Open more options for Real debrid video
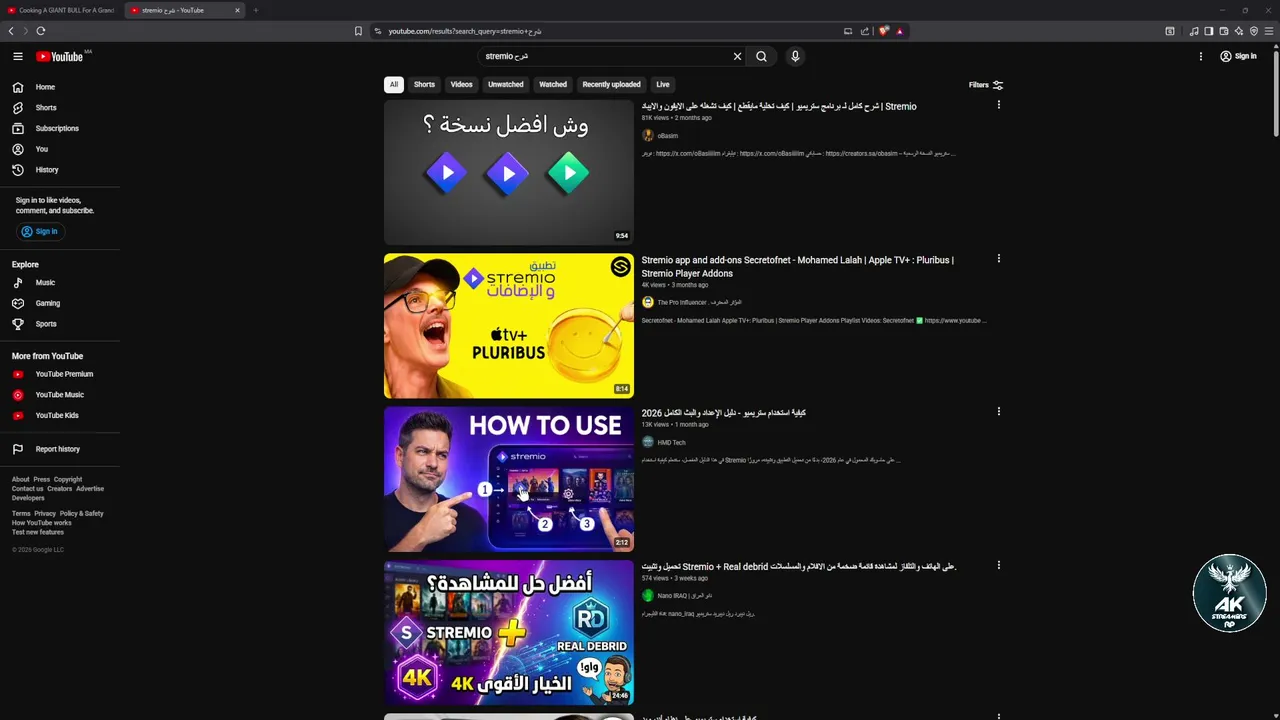1280x720 pixels. click(998, 565)
